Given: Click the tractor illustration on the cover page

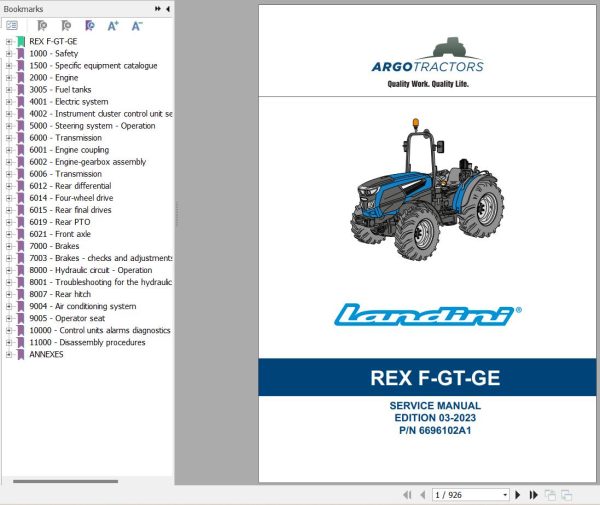Looking at the screenshot, I should (x=427, y=189).
